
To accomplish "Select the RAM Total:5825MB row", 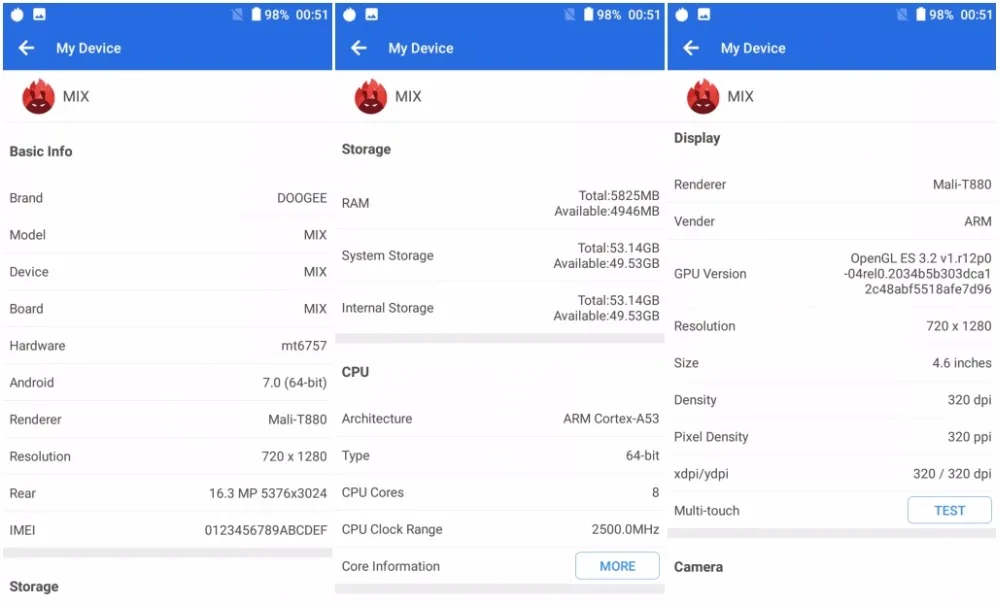I will coord(500,203).
